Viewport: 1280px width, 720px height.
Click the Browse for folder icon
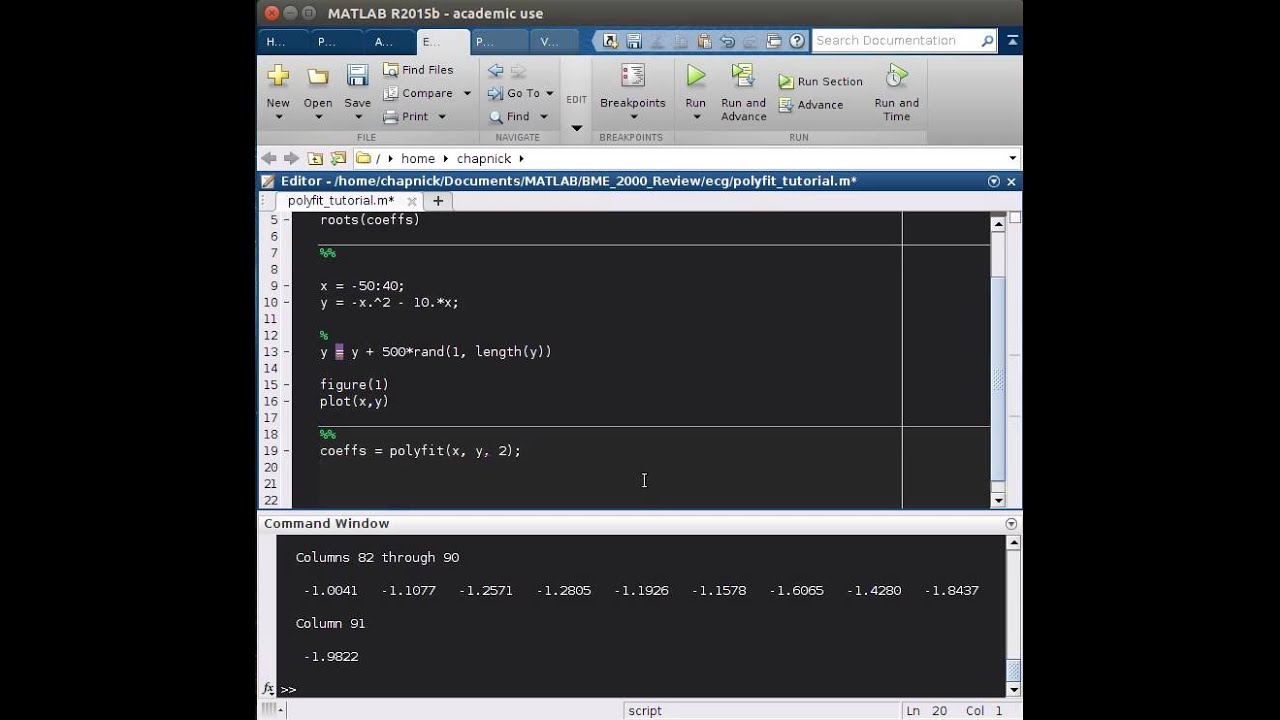click(338, 158)
